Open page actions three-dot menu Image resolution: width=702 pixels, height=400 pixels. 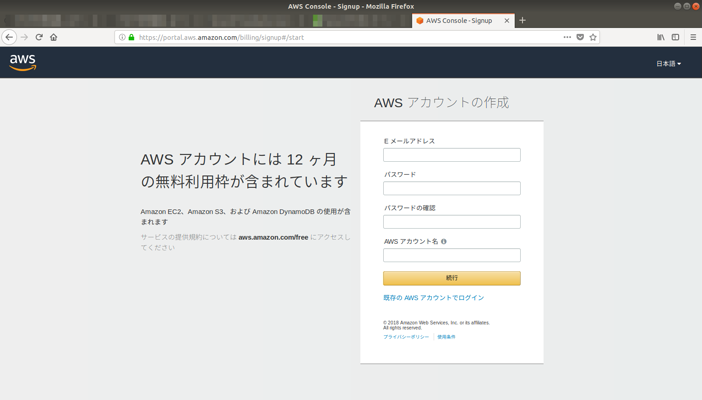tap(567, 37)
